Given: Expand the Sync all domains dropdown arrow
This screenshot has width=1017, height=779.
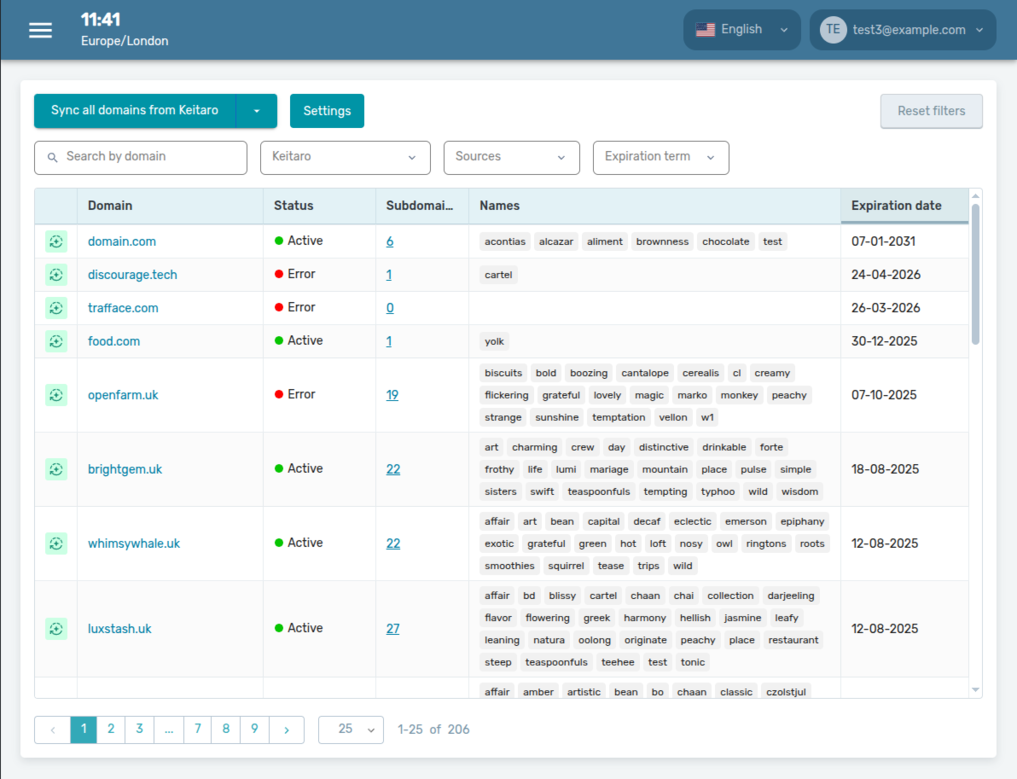Looking at the screenshot, I should 257,111.
